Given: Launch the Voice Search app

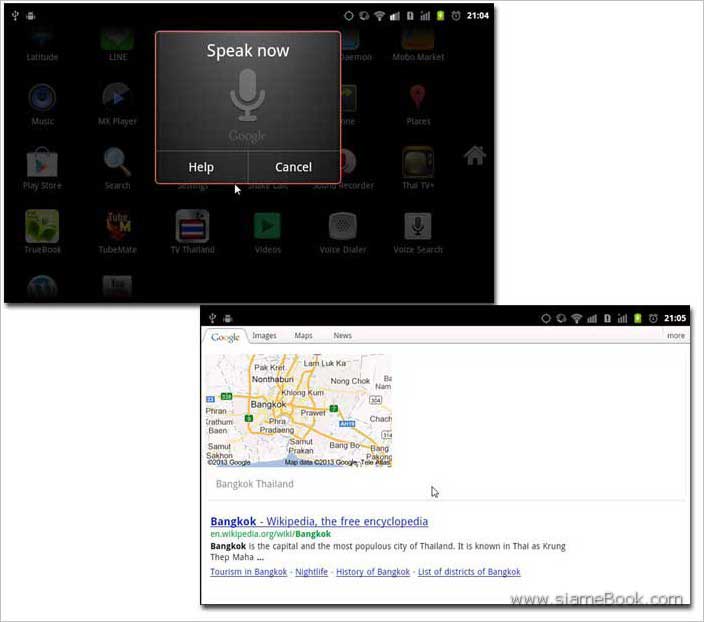Looking at the screenshot, I should pos(418,232).
